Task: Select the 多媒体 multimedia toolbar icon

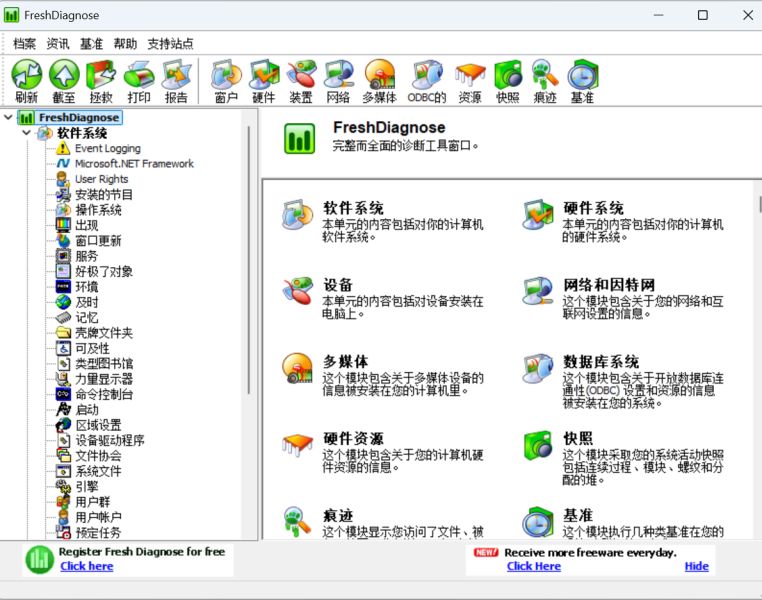Action: coord(380,81)
